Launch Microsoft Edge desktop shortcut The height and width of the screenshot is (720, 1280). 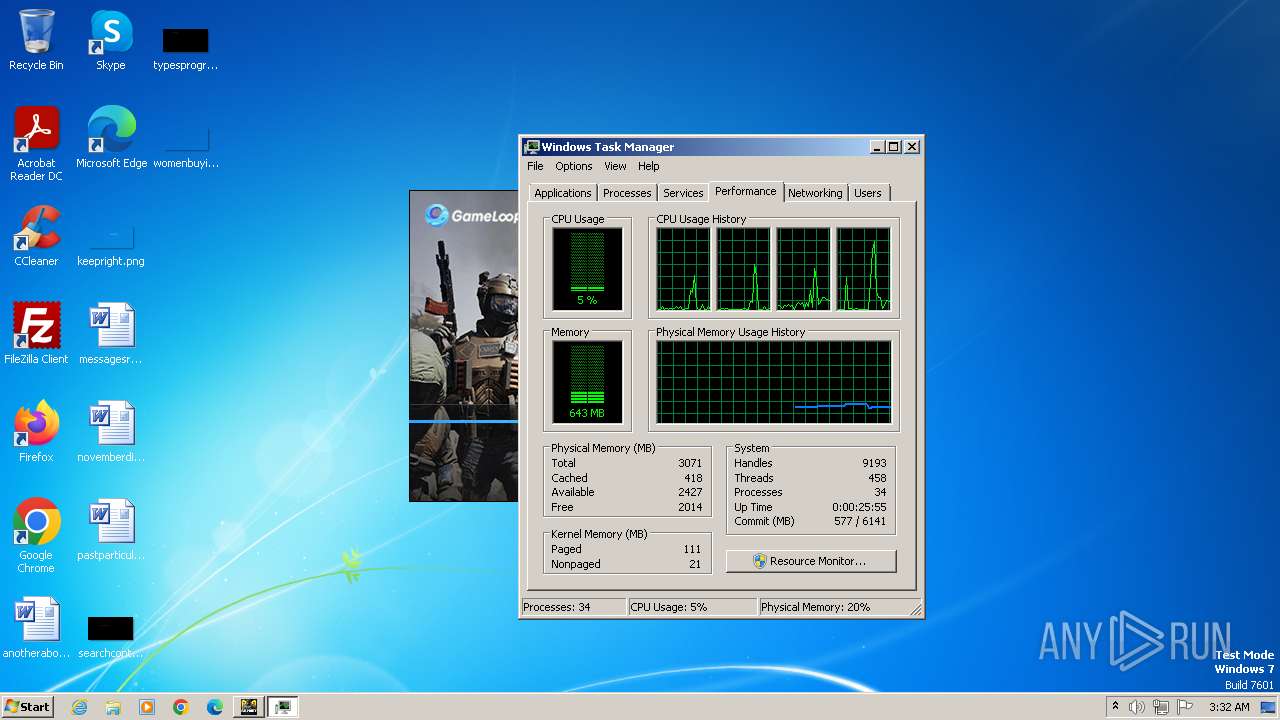[x=111, y=137]
